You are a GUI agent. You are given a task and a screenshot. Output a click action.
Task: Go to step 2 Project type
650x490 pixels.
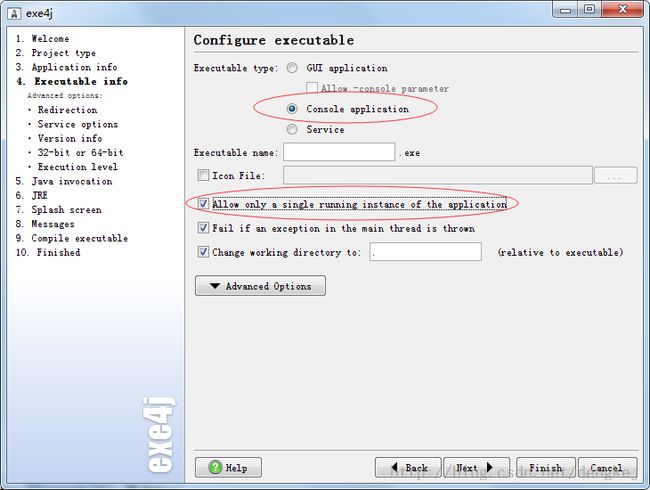pyautogui.click(x=56, y=53)
